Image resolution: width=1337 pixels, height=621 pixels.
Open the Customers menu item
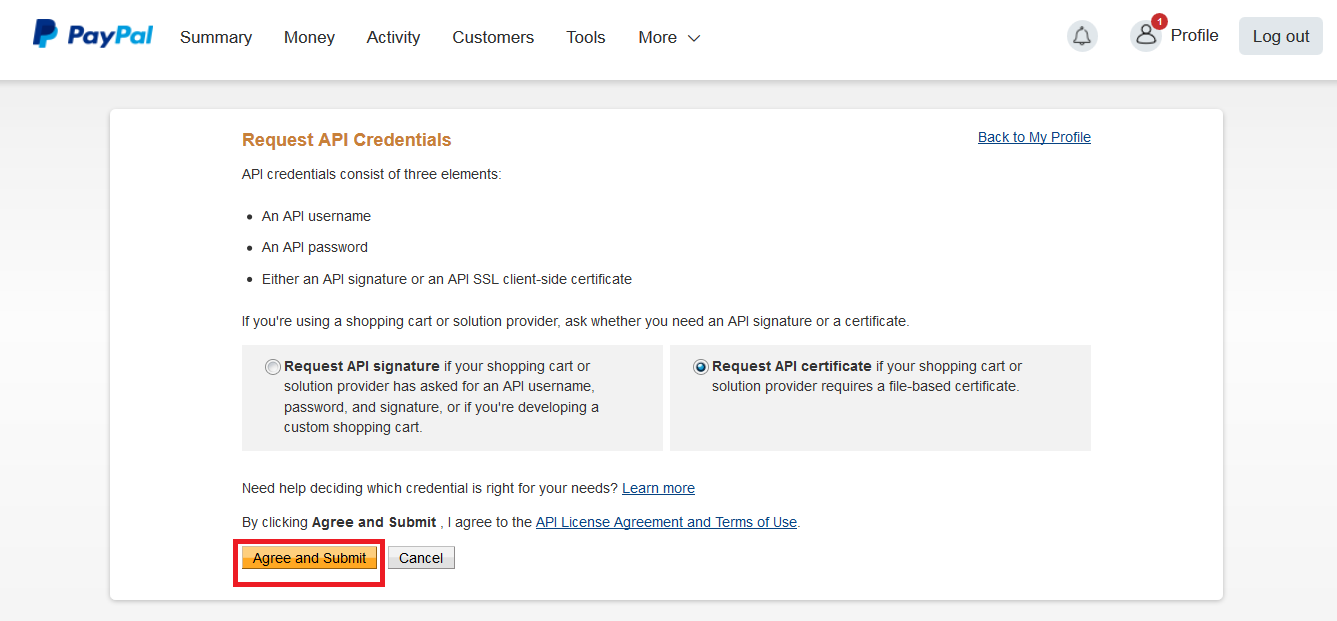pyautogui.click(x=493, y=37)
